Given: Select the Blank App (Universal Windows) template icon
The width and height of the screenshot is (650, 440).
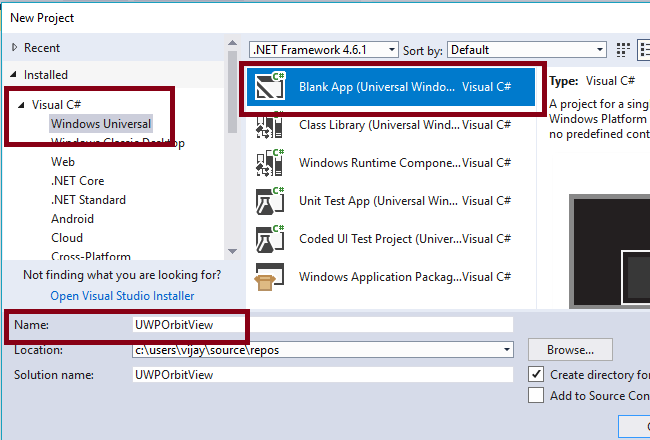Looking at the screenshot, I should point(270,86).
